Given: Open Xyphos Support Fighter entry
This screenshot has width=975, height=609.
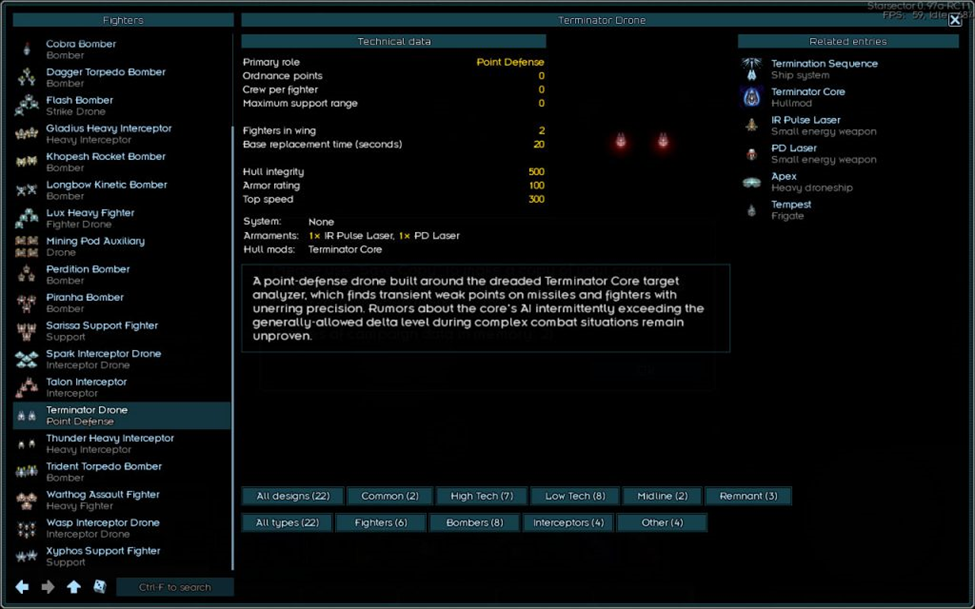Looking at the screenshot, I should coord(102,556).
